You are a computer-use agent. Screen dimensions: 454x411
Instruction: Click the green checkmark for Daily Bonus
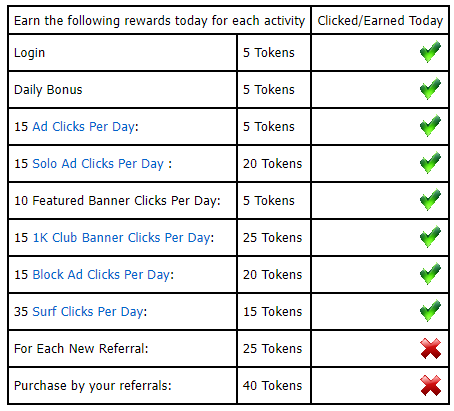click(430, 89)
